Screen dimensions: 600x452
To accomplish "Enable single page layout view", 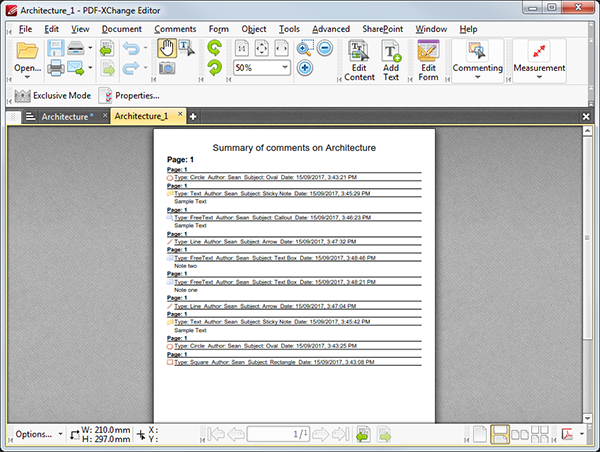I will click(479, 434).
